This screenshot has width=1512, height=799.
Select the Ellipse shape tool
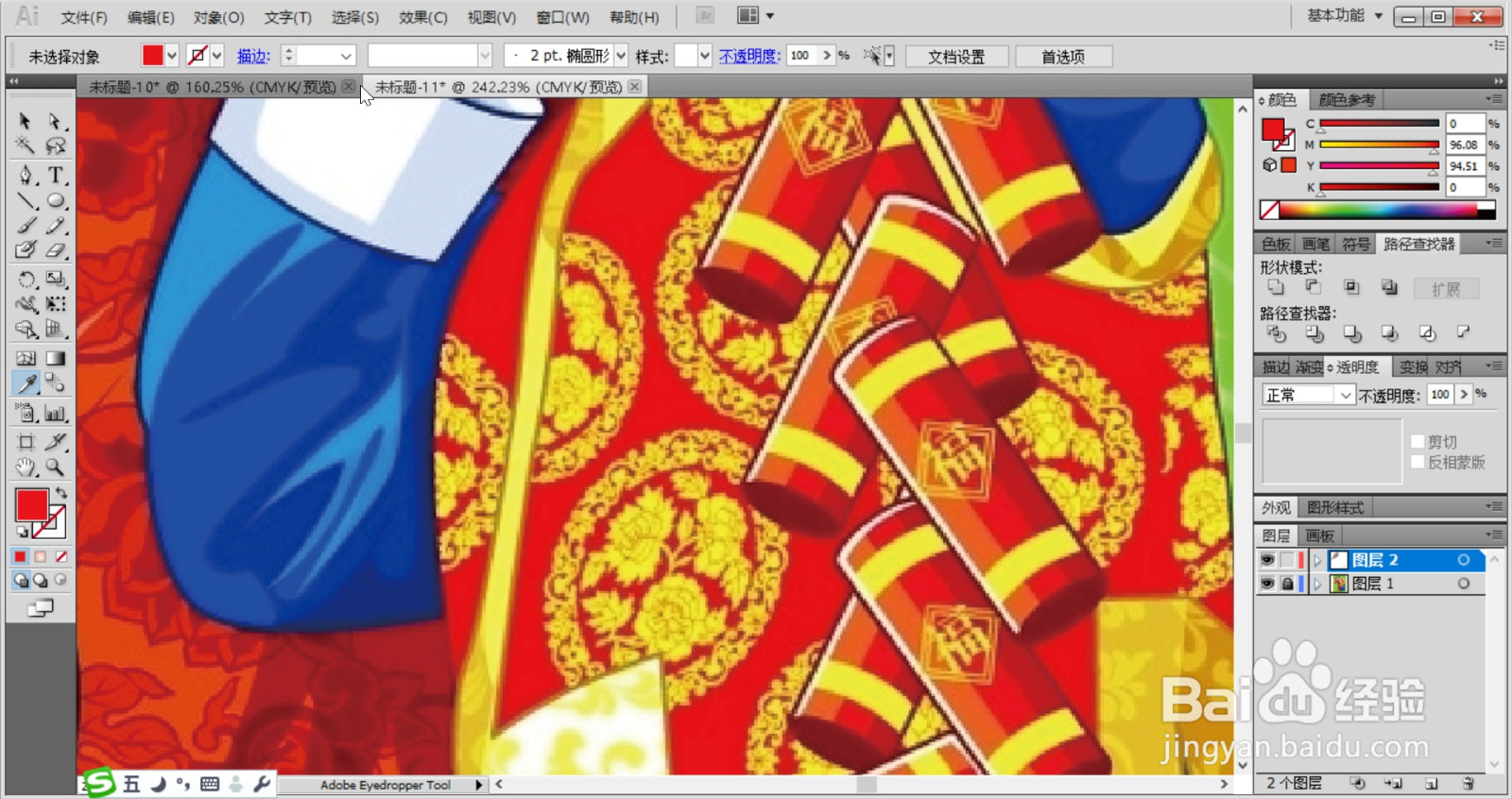coord(56,200)
